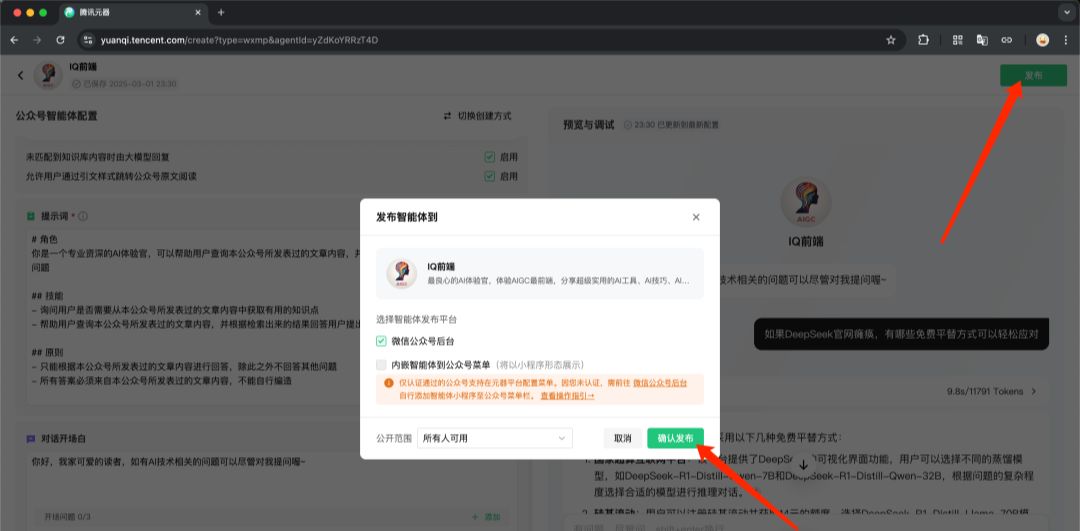Click the 已保存 status check icon
1080x531 pixels.
(76, 84)
